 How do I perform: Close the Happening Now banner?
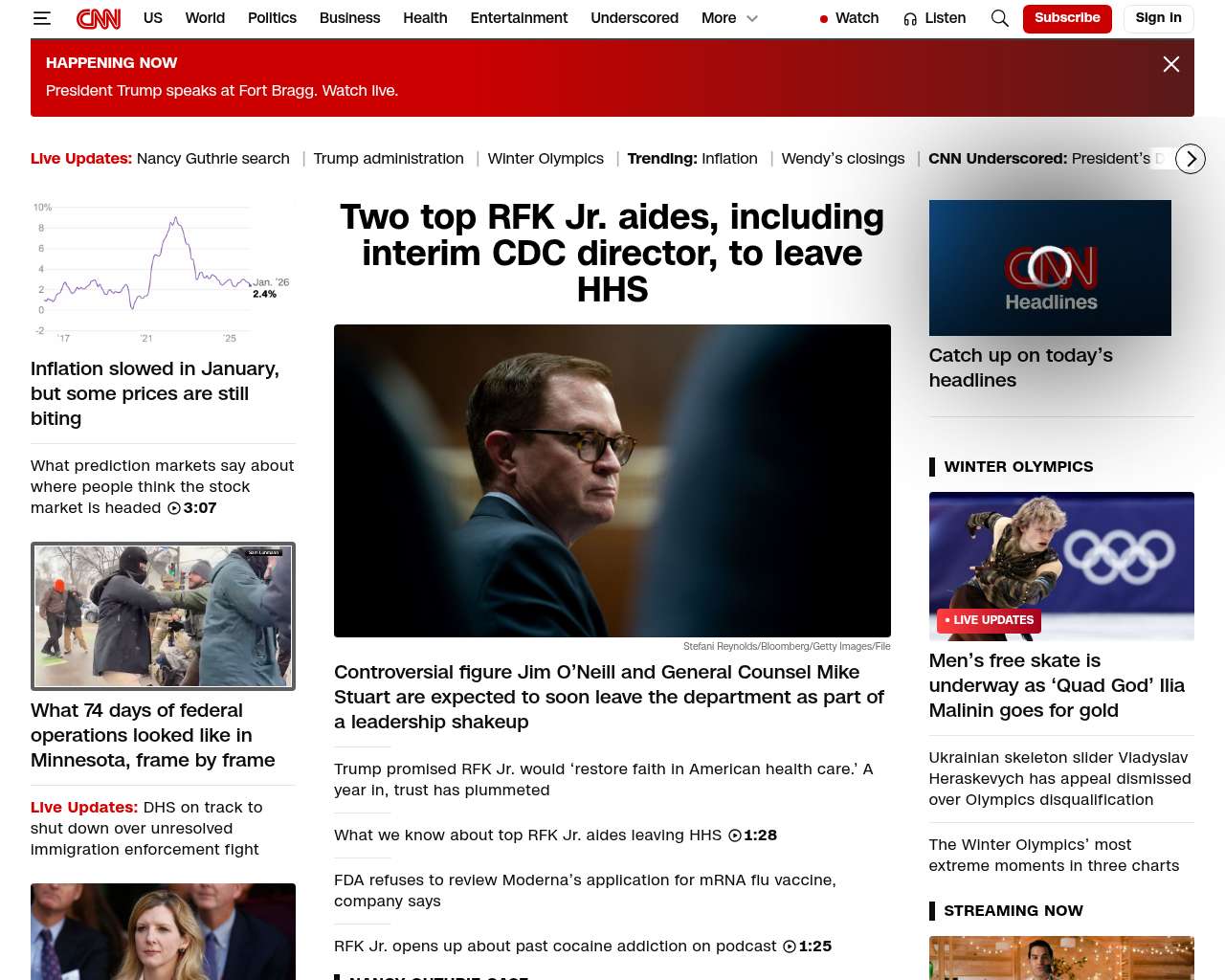coord(1171,64)
